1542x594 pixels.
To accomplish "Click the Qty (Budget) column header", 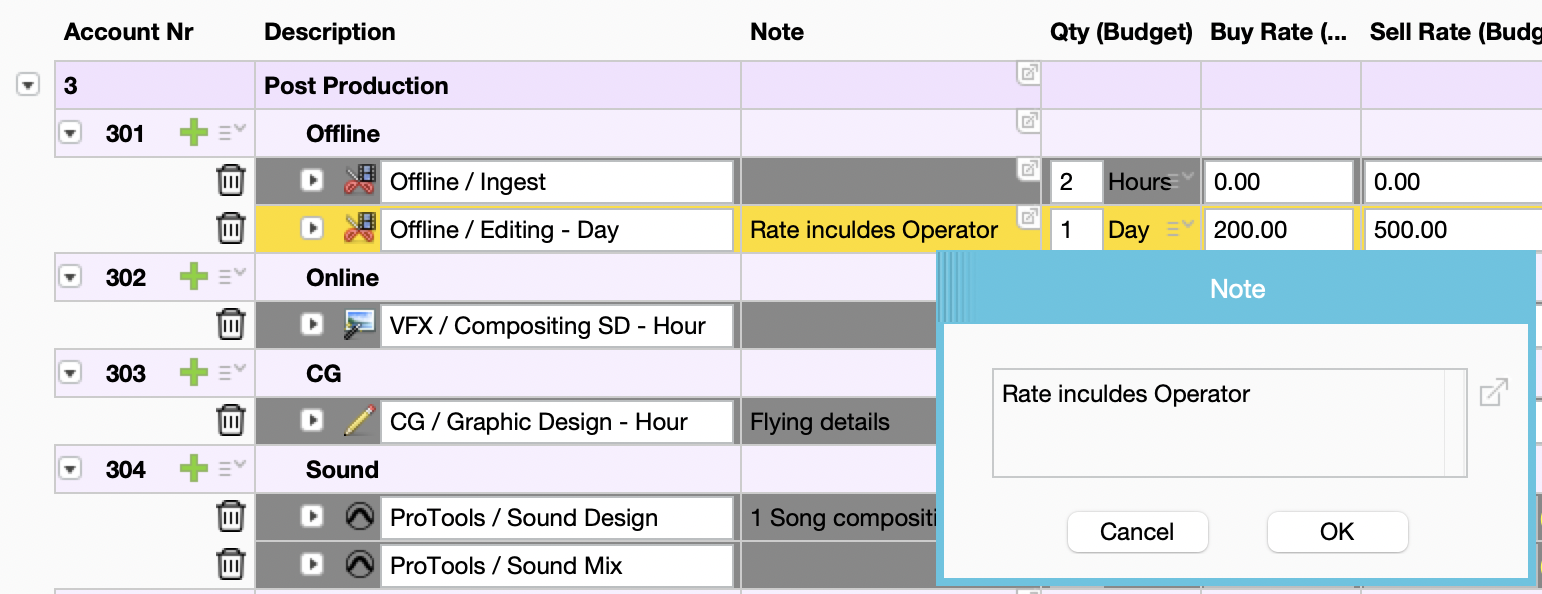I will 1121,32.
